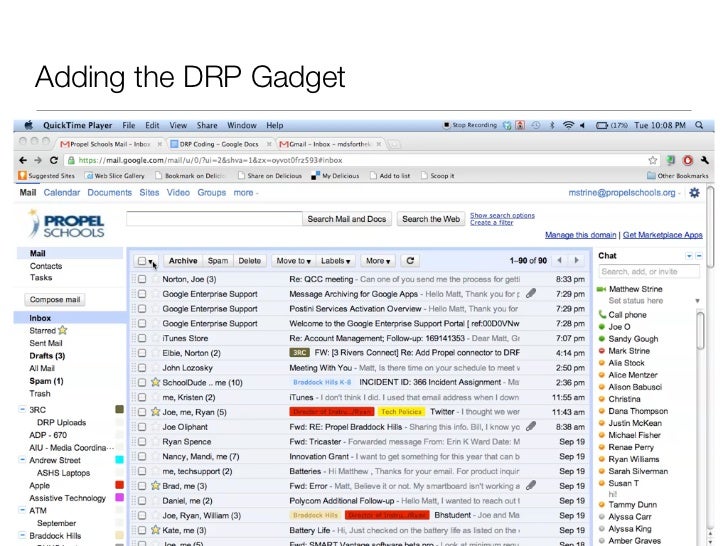Image resolution: width=728 pixels, height=546 pixels.
Task: Toggle star on Kate, me (3) message
Action: (x=156, y=530)
